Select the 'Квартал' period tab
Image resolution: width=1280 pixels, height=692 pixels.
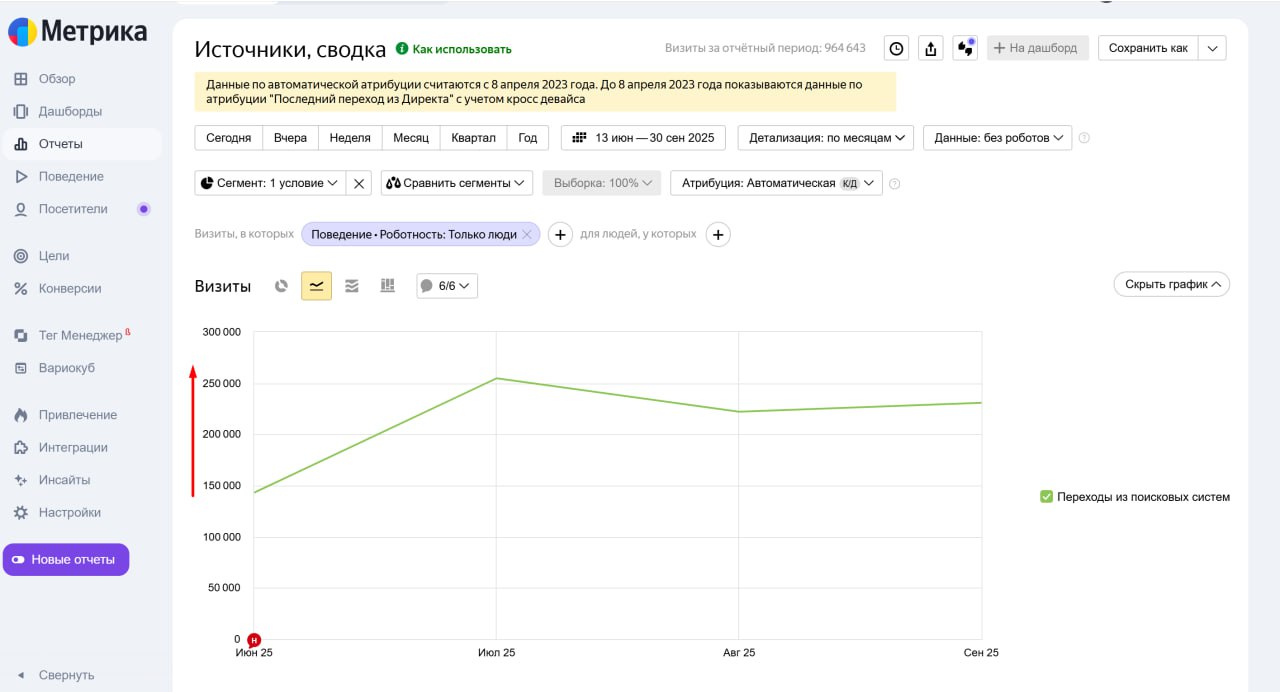(x=473, y=138)
